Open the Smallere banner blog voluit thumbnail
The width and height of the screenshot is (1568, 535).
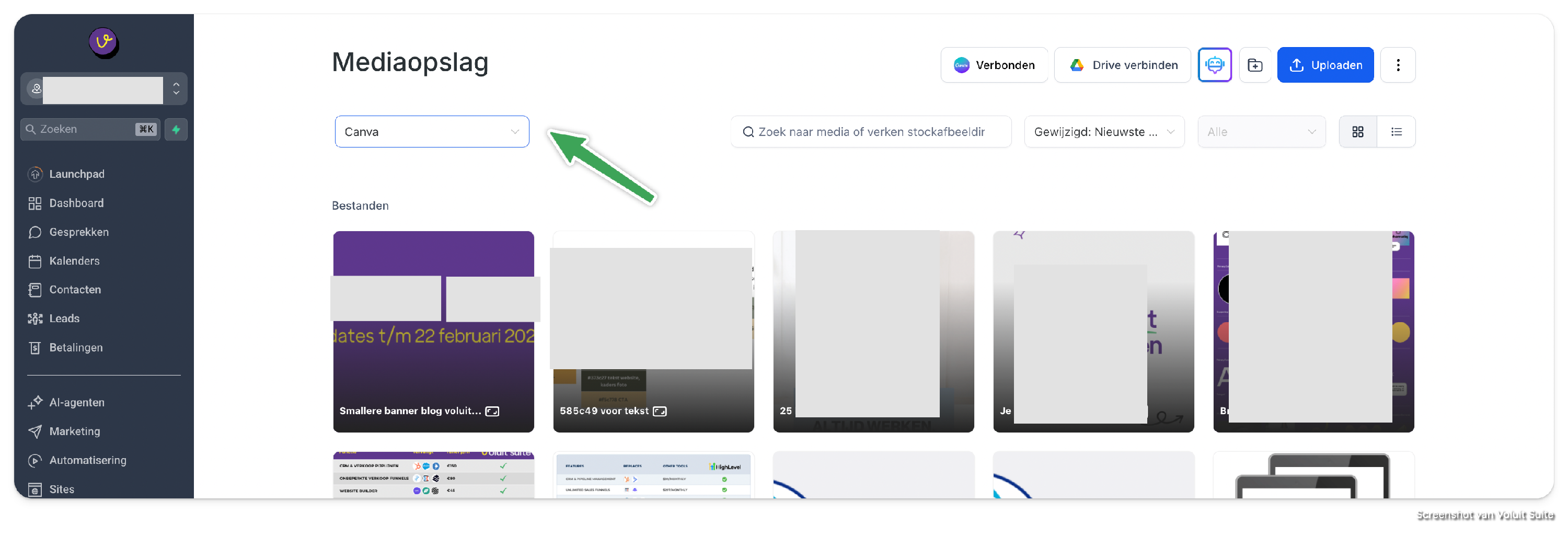tap(433, 332)
